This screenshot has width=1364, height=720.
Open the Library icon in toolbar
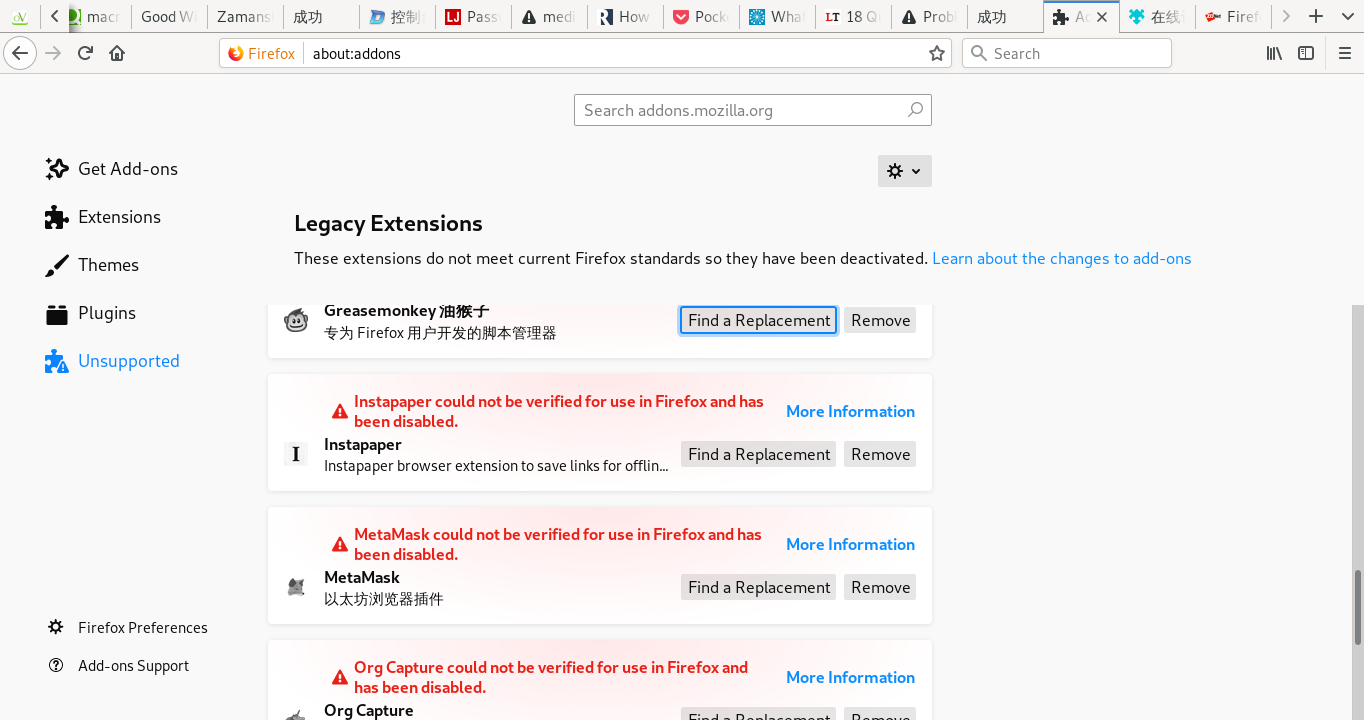point(1274,53)
